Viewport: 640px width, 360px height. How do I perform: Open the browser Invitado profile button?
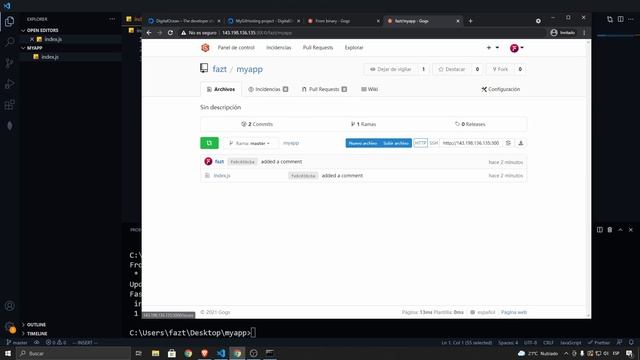(x=562, y=33)
